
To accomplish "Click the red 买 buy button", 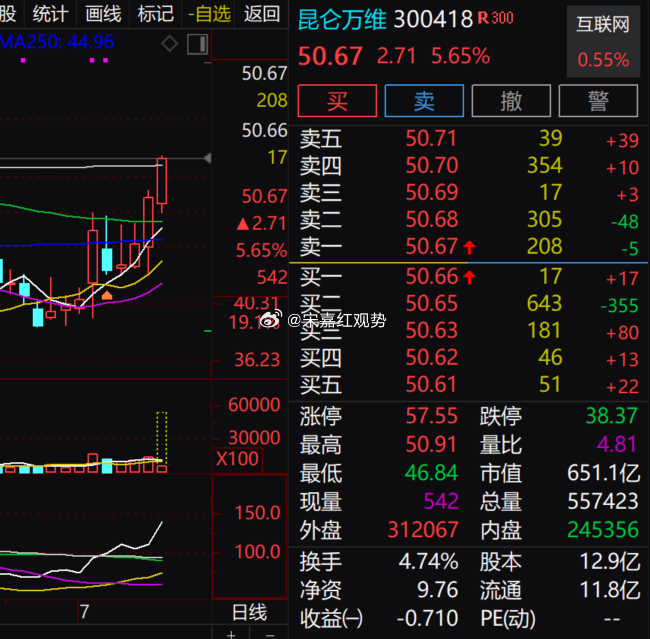I will tap(337, 101).
